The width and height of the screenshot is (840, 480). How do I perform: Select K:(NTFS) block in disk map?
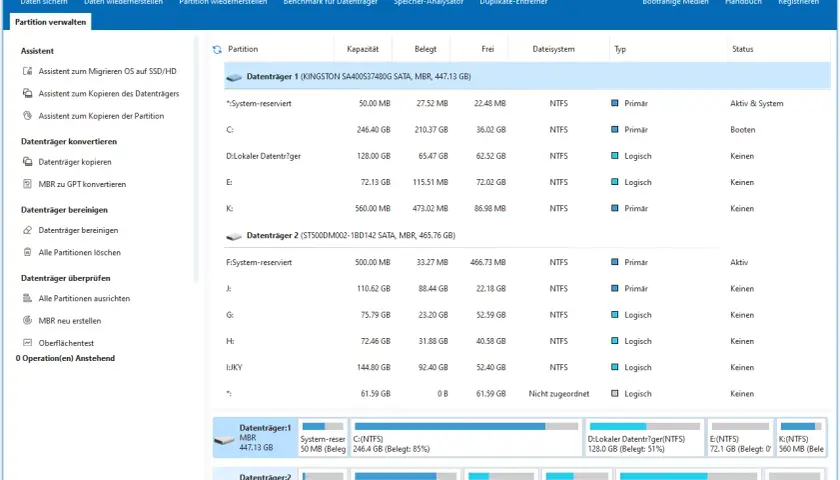(x=801, y=438)
